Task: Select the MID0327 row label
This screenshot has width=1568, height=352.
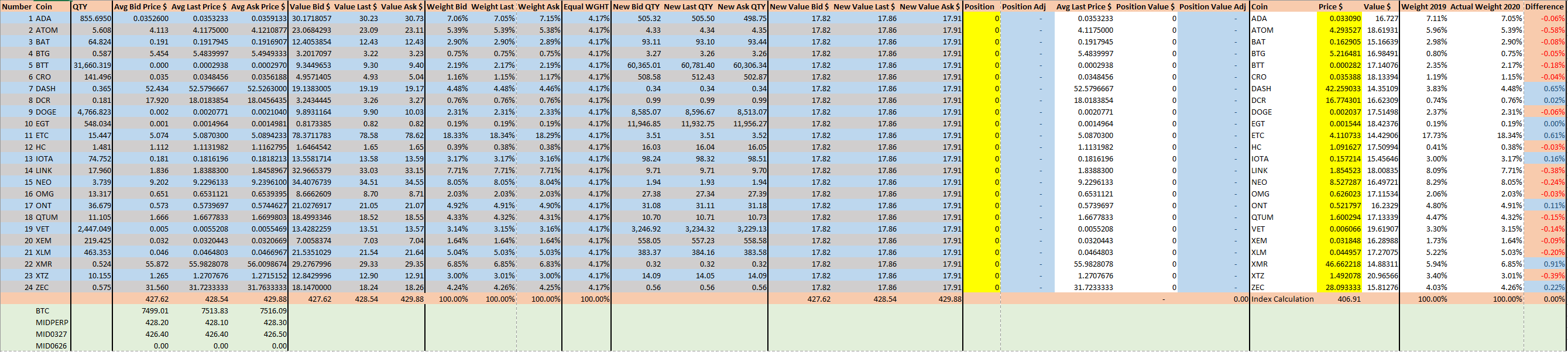Action: pos(51,334)
